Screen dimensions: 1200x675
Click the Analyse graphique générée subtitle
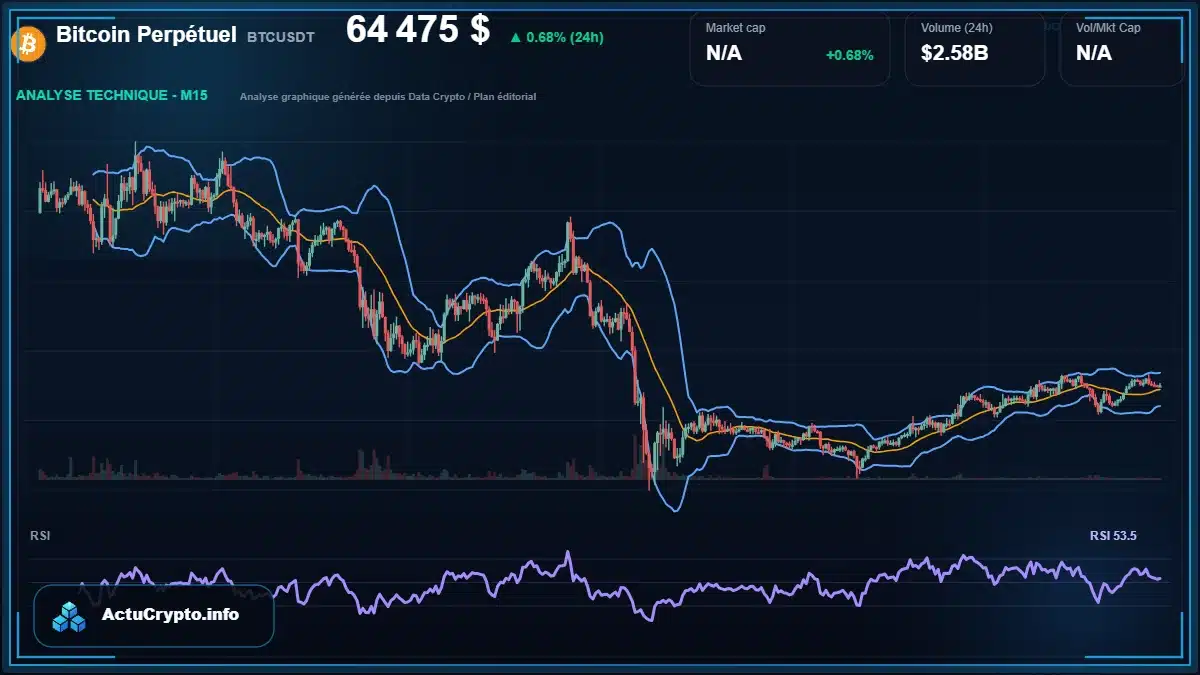pyautogui.click(x=388, y=97)
